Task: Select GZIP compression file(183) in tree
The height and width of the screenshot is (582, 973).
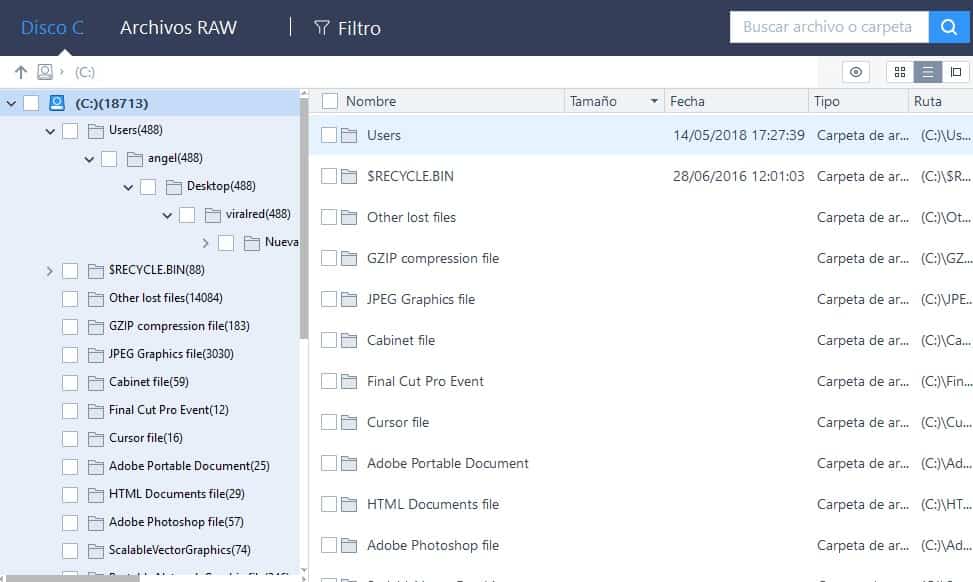Action: click(x=179, y=326)
